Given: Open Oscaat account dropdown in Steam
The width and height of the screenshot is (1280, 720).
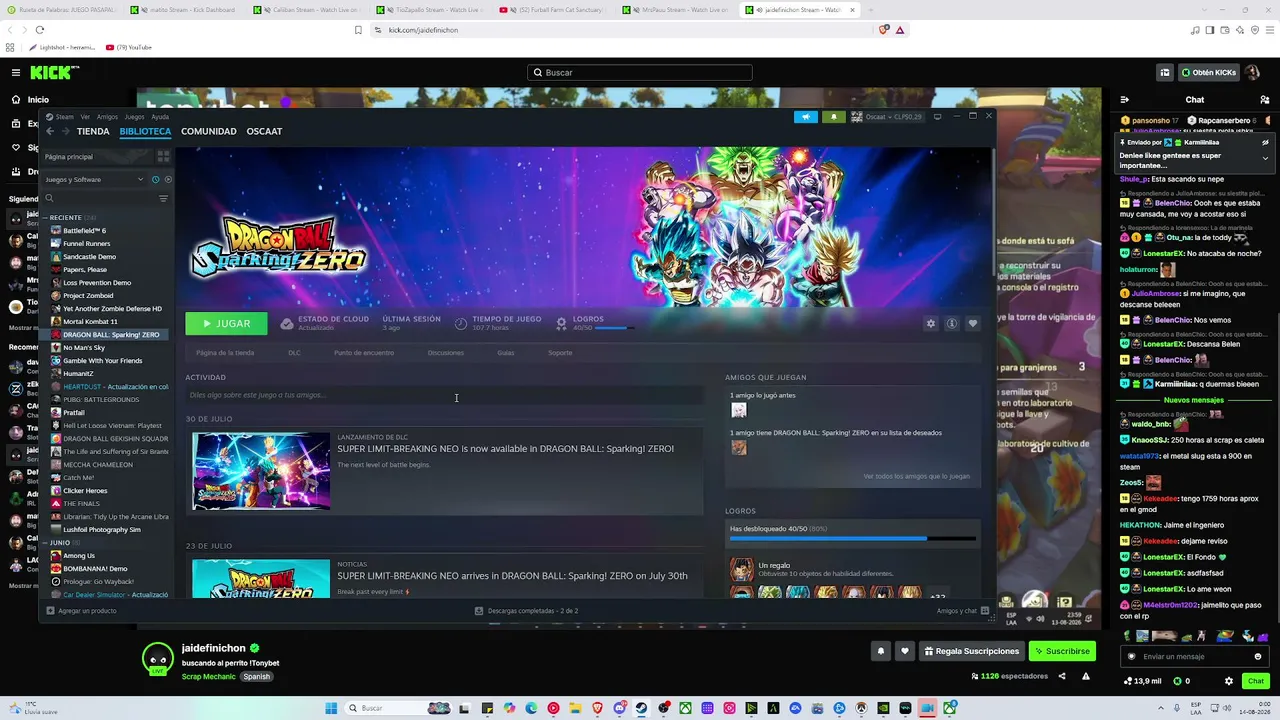Looking at the screenshot, I should point(887,117).
